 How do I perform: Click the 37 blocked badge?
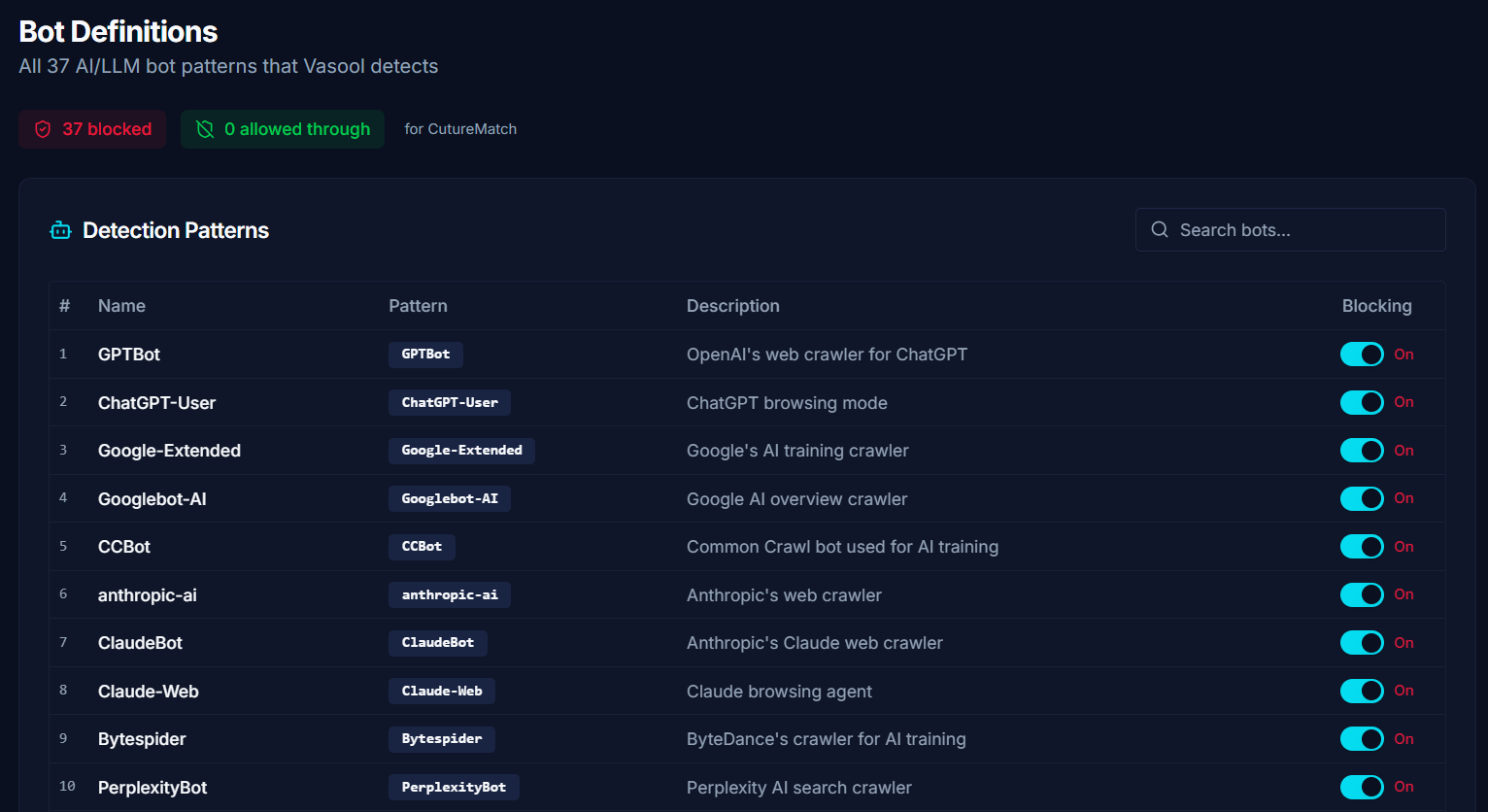(92, 129)
